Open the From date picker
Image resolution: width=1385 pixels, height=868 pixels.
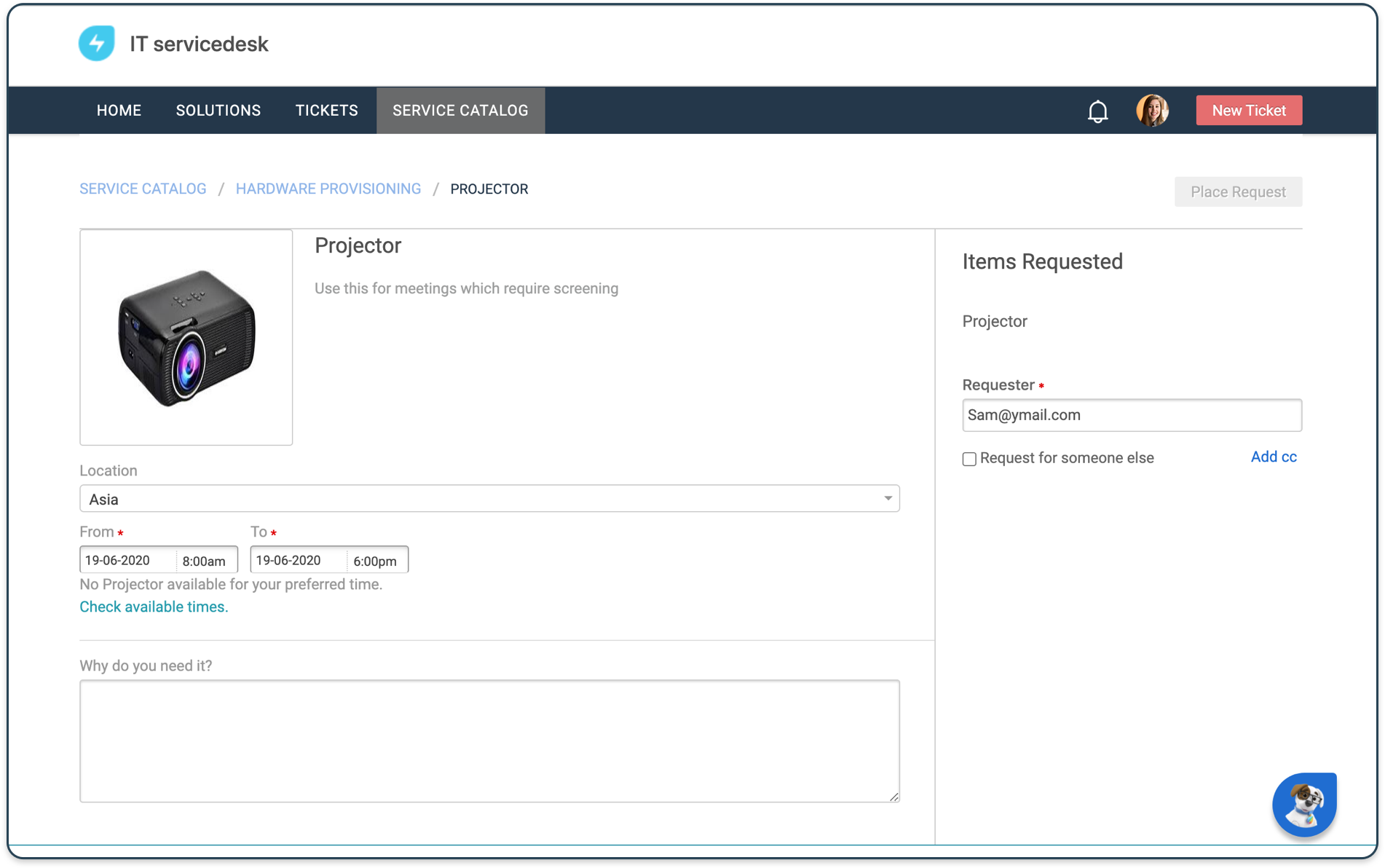(125, 559)
